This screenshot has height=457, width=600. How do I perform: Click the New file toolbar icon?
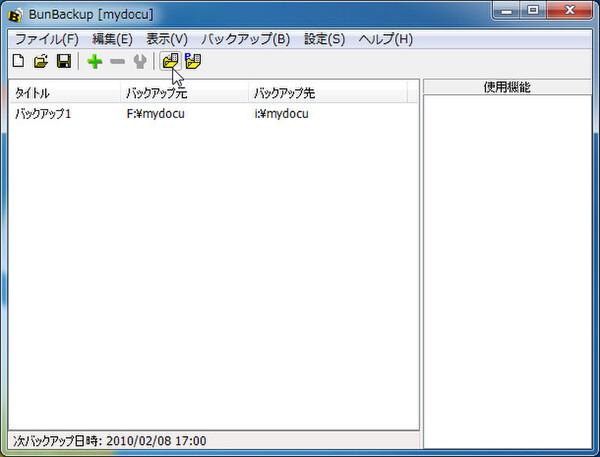point(18,61)
